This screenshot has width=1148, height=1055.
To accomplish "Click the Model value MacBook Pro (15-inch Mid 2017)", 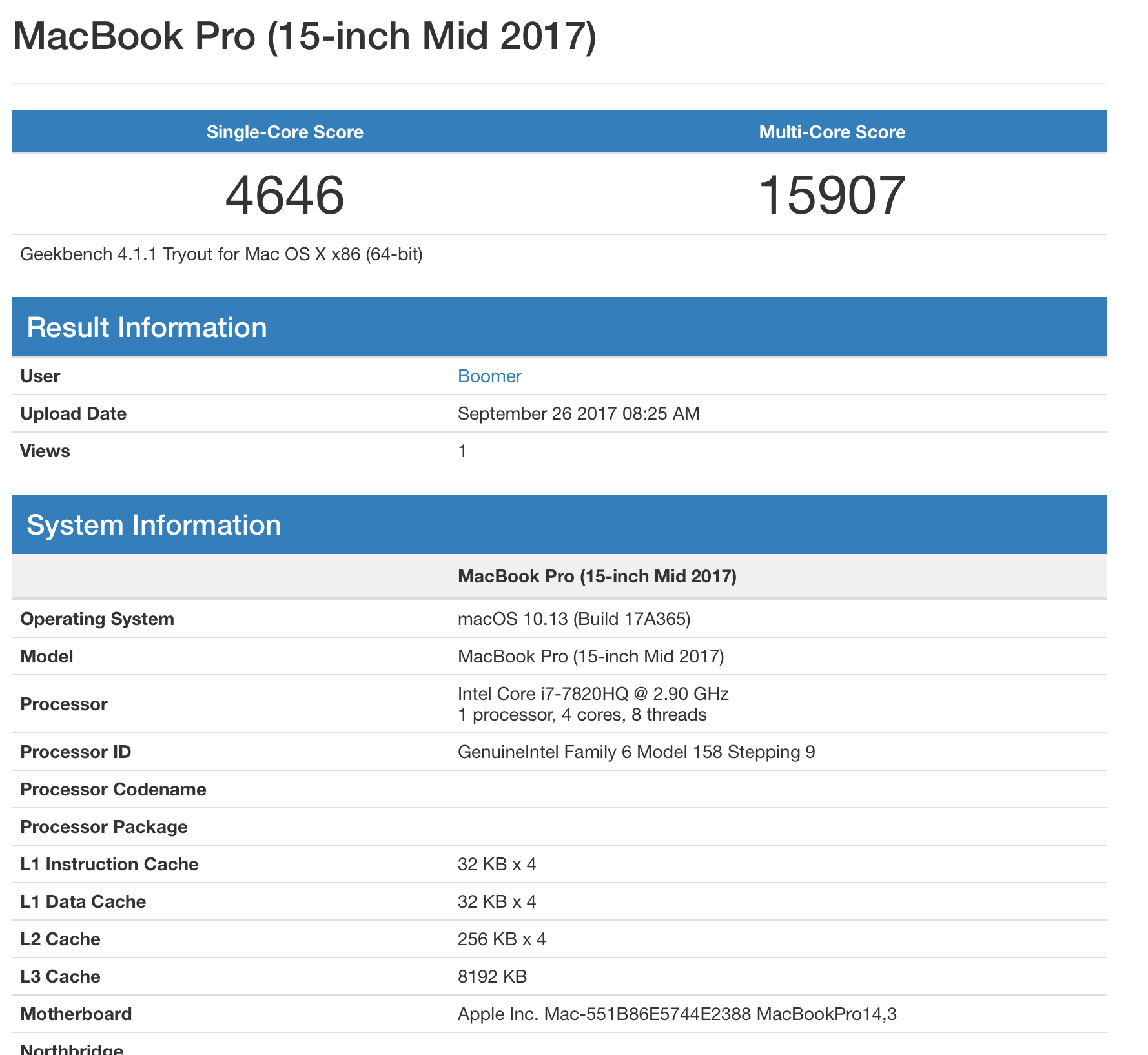I will click(x=591, y=656).
